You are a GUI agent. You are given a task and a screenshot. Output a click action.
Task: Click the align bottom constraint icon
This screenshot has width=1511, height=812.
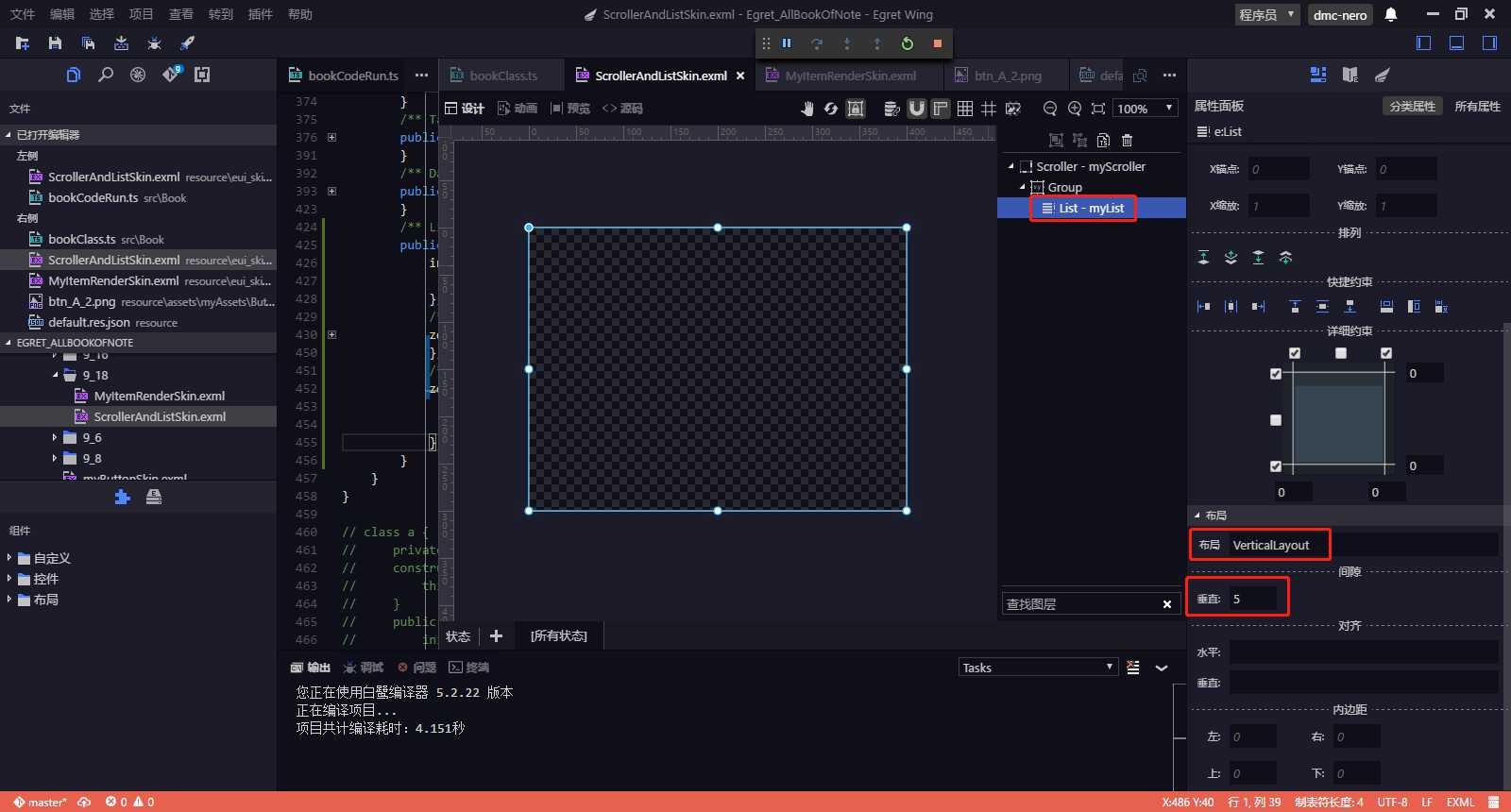1350,306
